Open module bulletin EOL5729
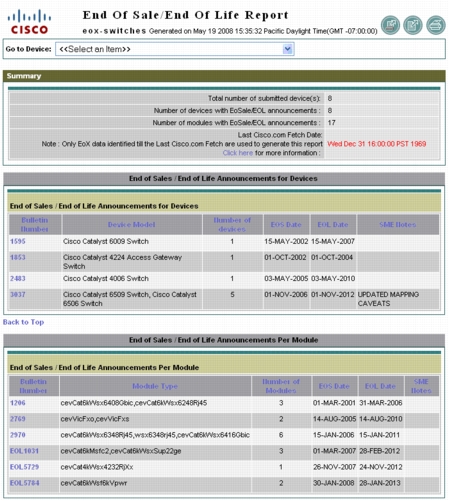This screenshot has width=449, height=501. pyautogui.click(x=24, y=467)
